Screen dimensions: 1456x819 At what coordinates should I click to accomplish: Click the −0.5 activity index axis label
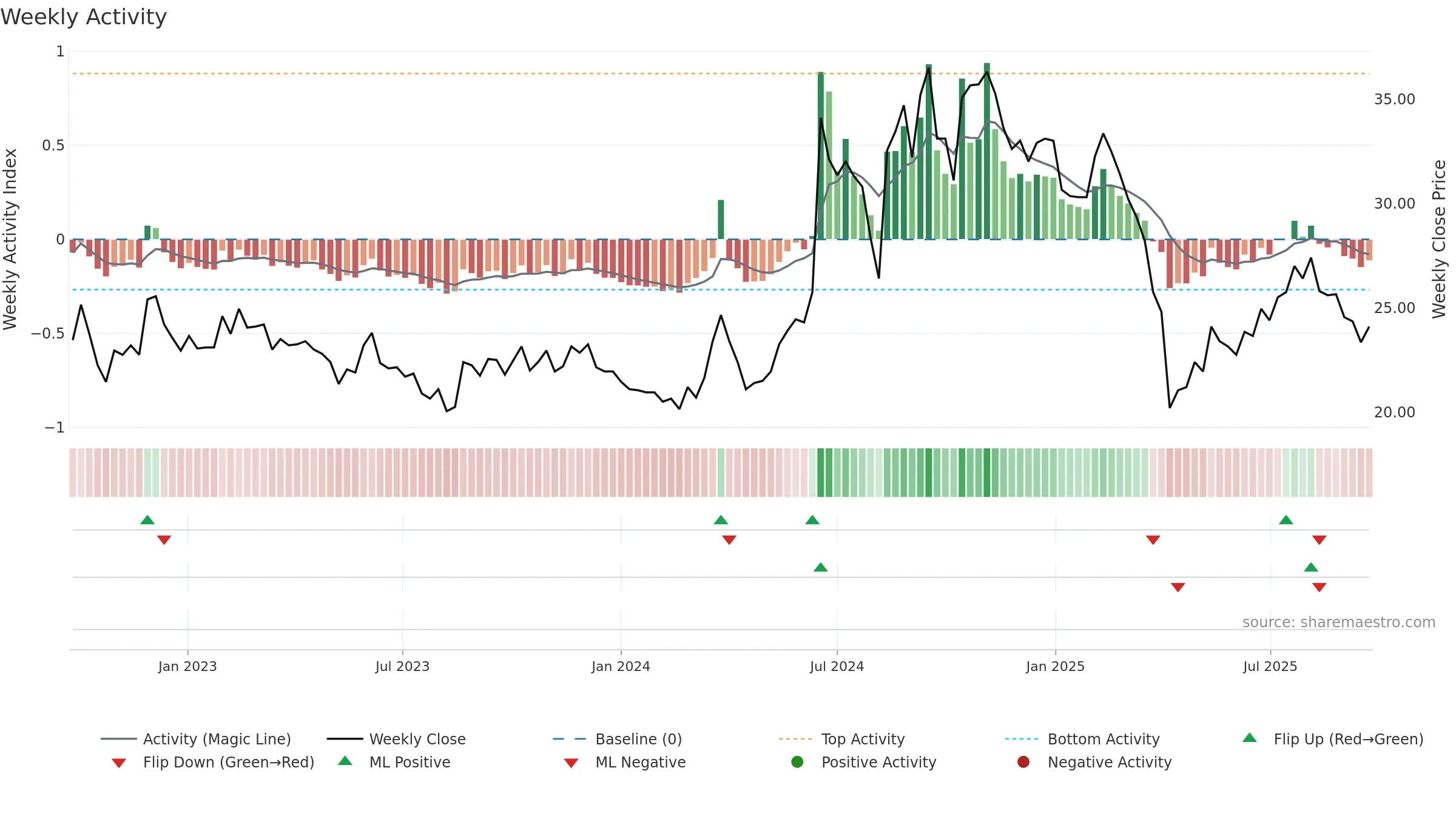pos(47,334)
